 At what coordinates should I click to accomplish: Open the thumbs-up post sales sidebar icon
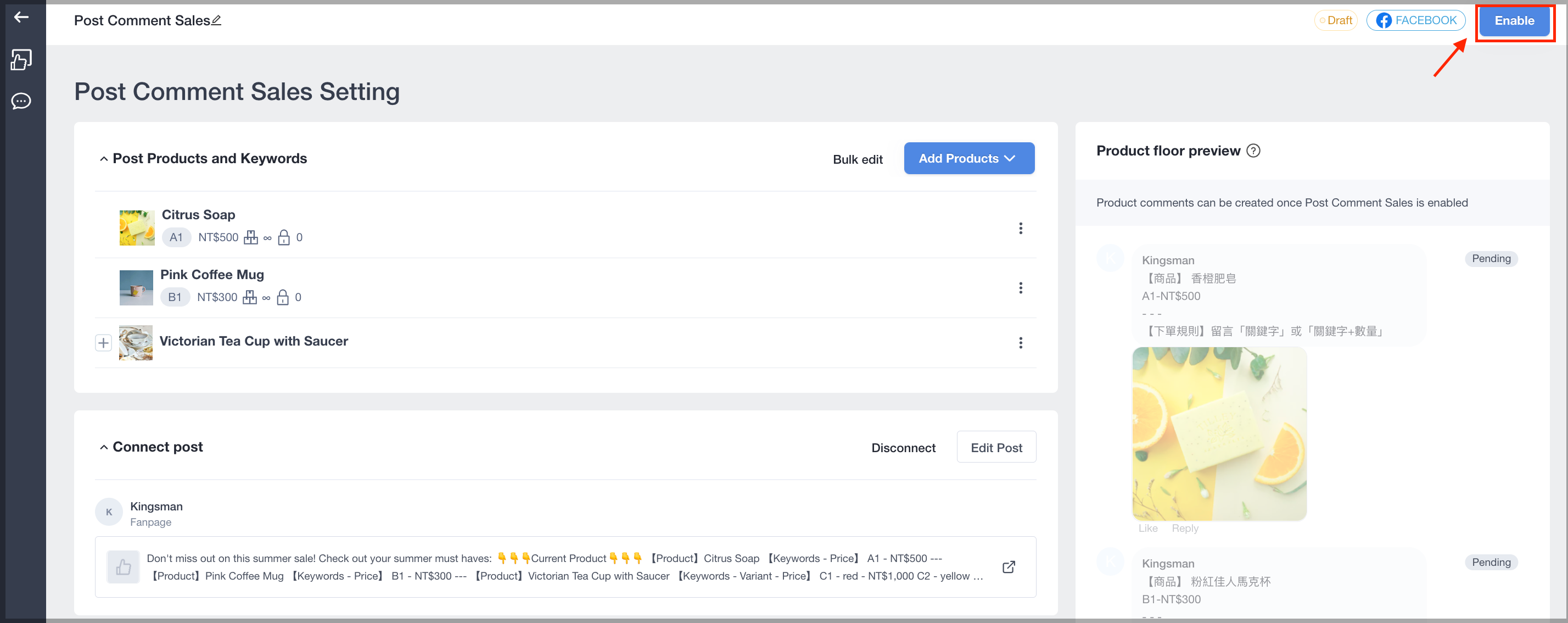click(x=21, y=59)
